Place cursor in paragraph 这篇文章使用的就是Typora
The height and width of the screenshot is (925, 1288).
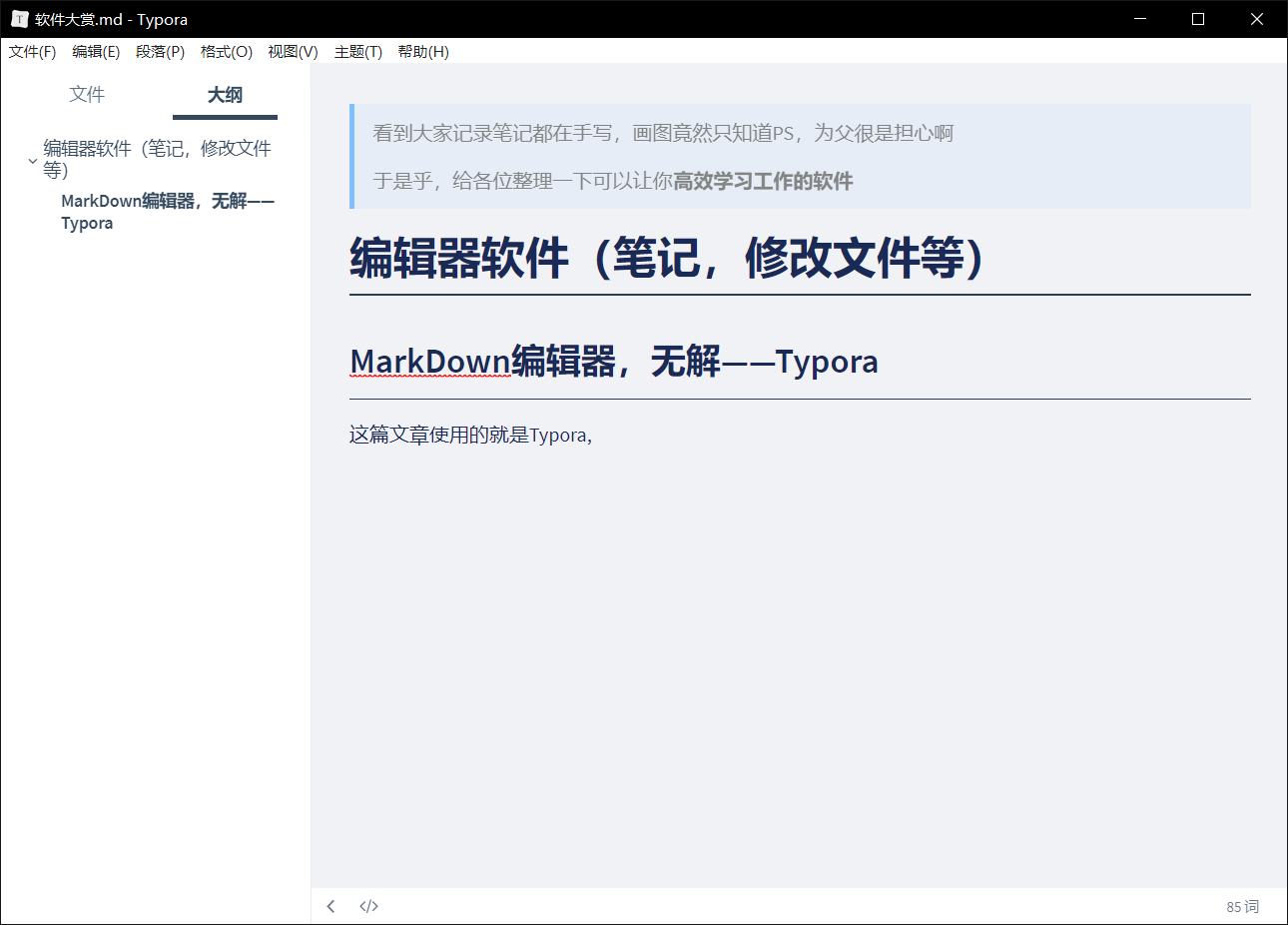click(x=471, y=435)
